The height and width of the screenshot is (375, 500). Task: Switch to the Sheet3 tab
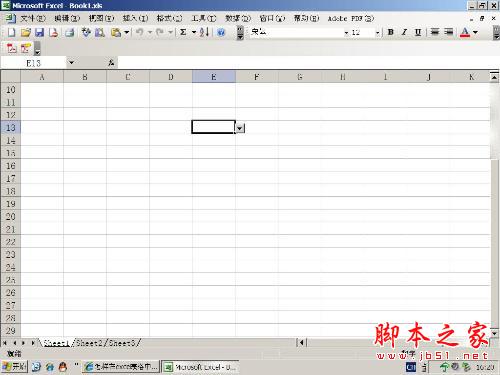[122, 343]
